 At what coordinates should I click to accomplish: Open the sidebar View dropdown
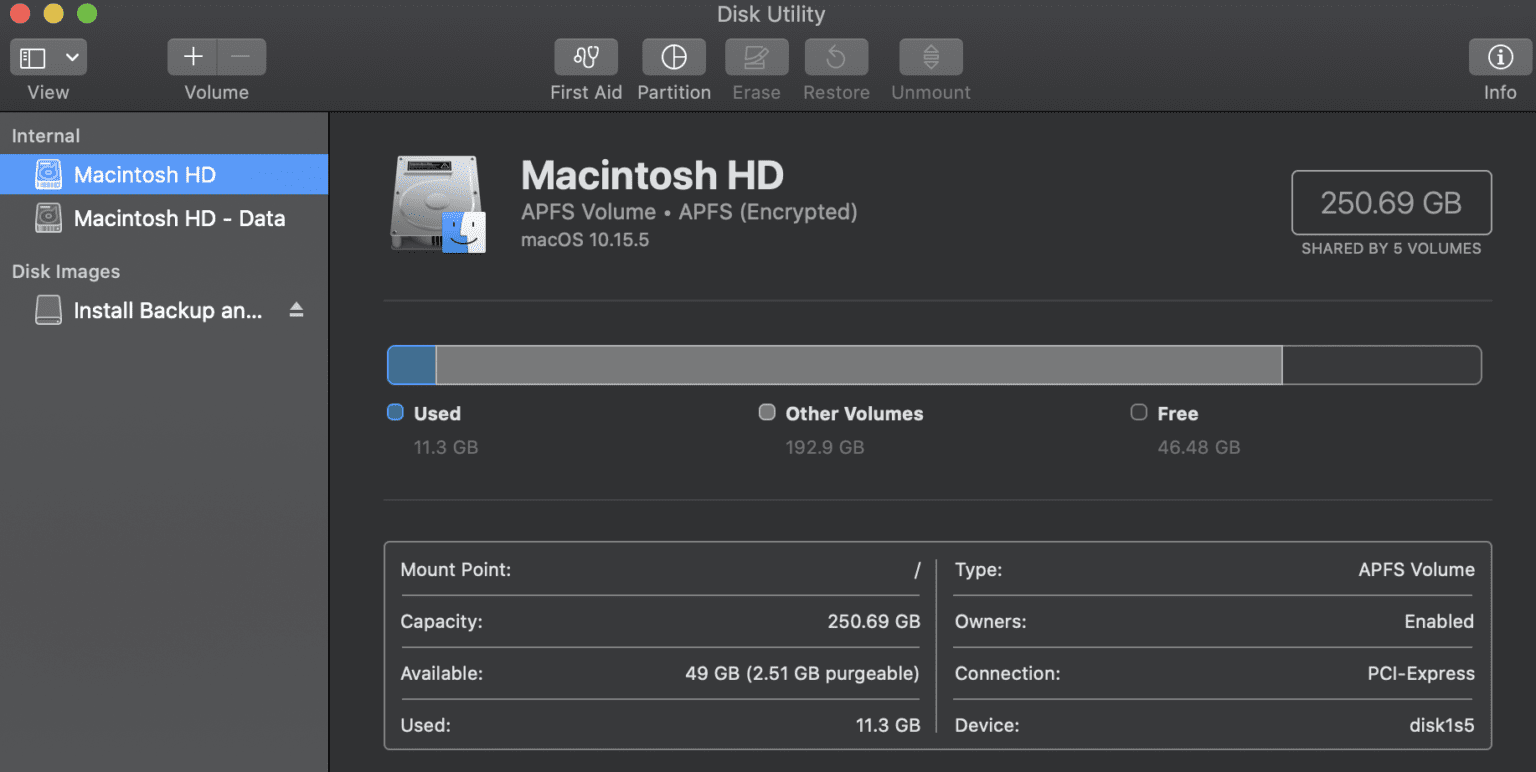[47, 57]
